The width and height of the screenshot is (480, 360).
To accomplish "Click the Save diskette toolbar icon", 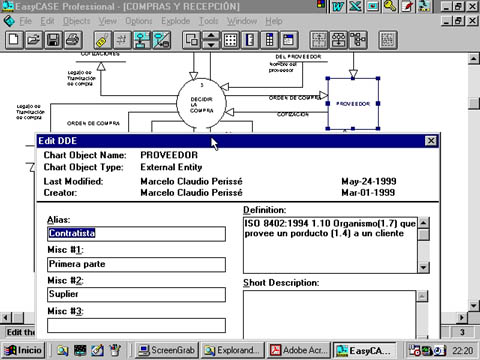I will point(53,40).
